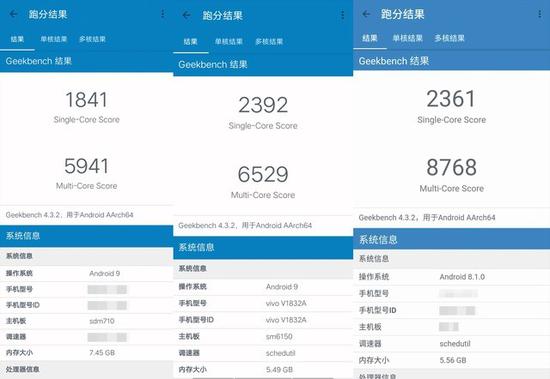
Task: Select vivo V1832A phone model row
Action: point(263,303)
